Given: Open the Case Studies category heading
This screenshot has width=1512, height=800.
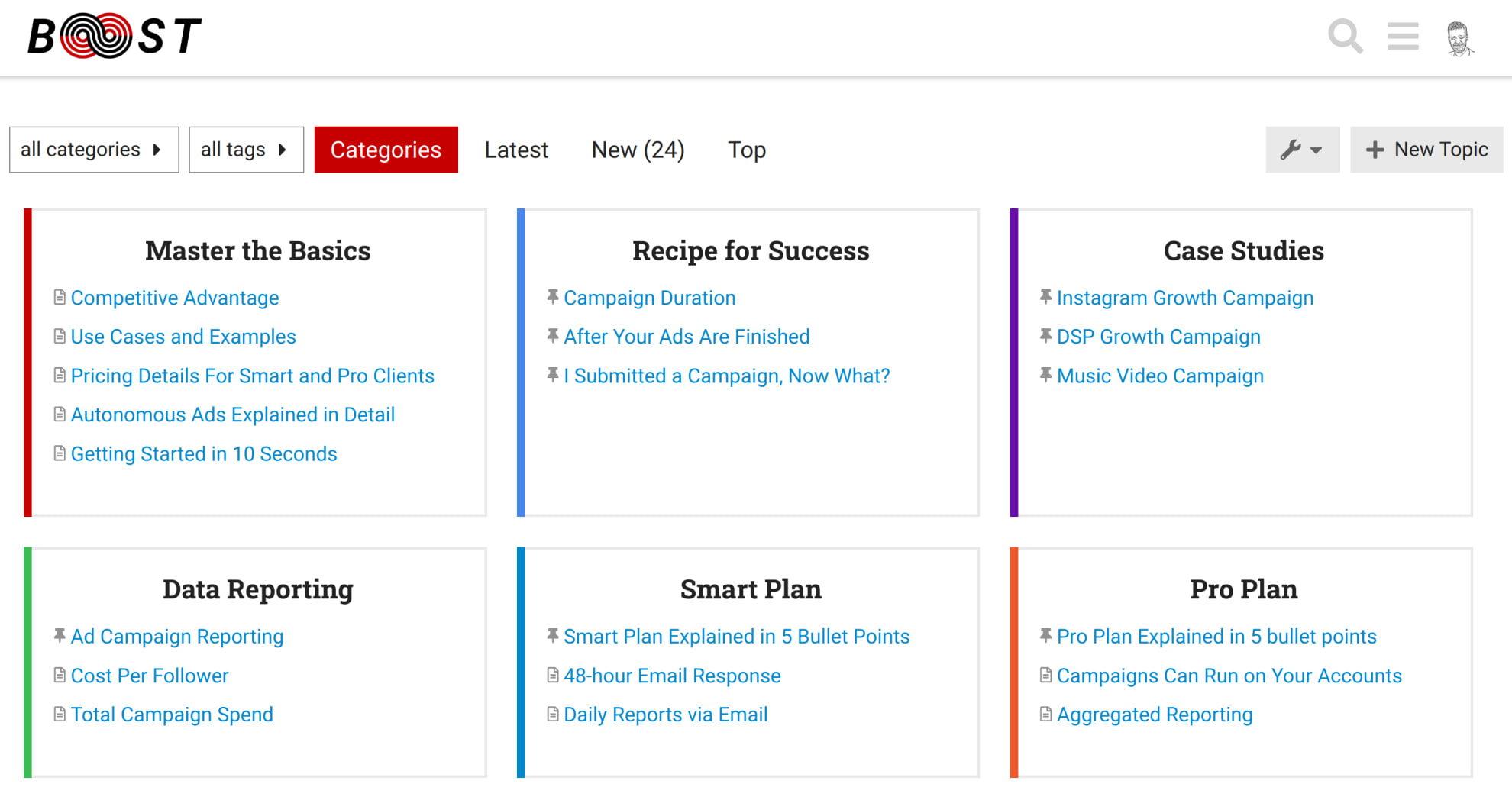Looking at the screenshot, I should [1243, 250].
